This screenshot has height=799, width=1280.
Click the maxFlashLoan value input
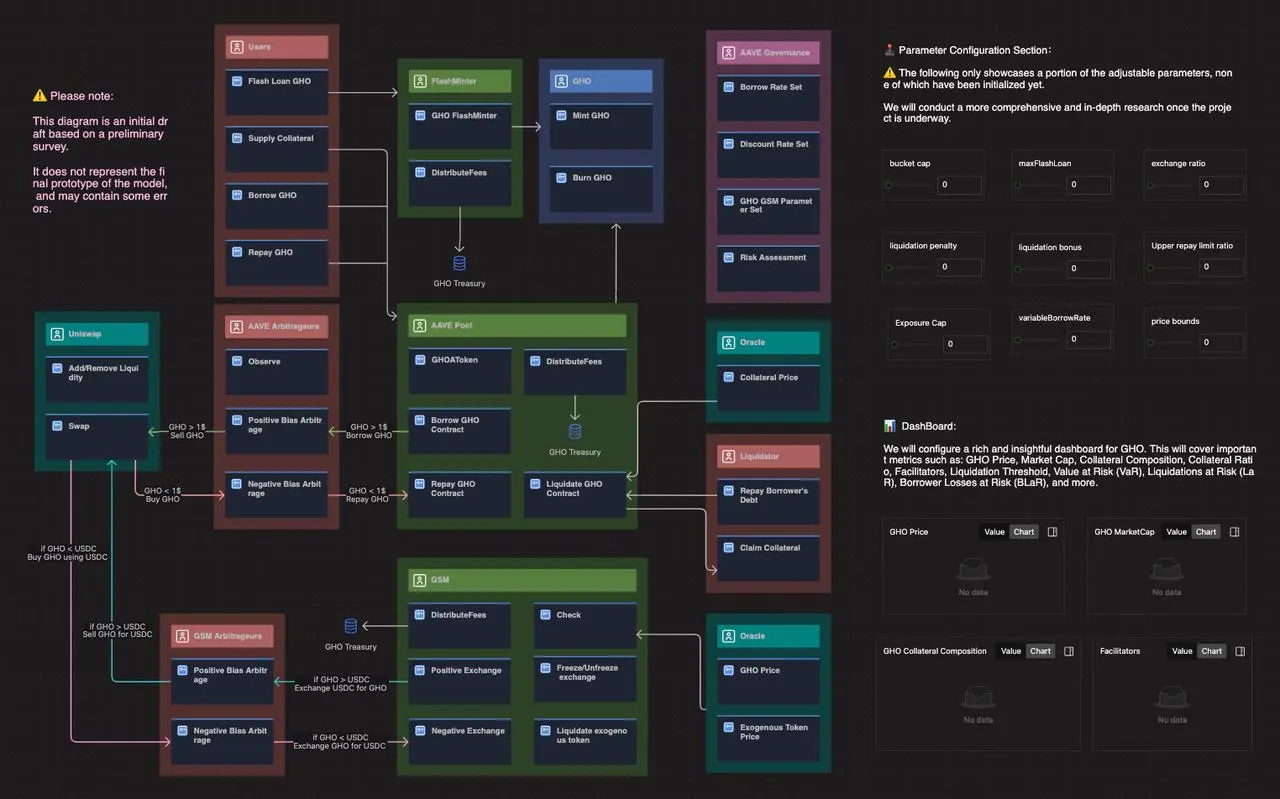[x=1088, y=185]
